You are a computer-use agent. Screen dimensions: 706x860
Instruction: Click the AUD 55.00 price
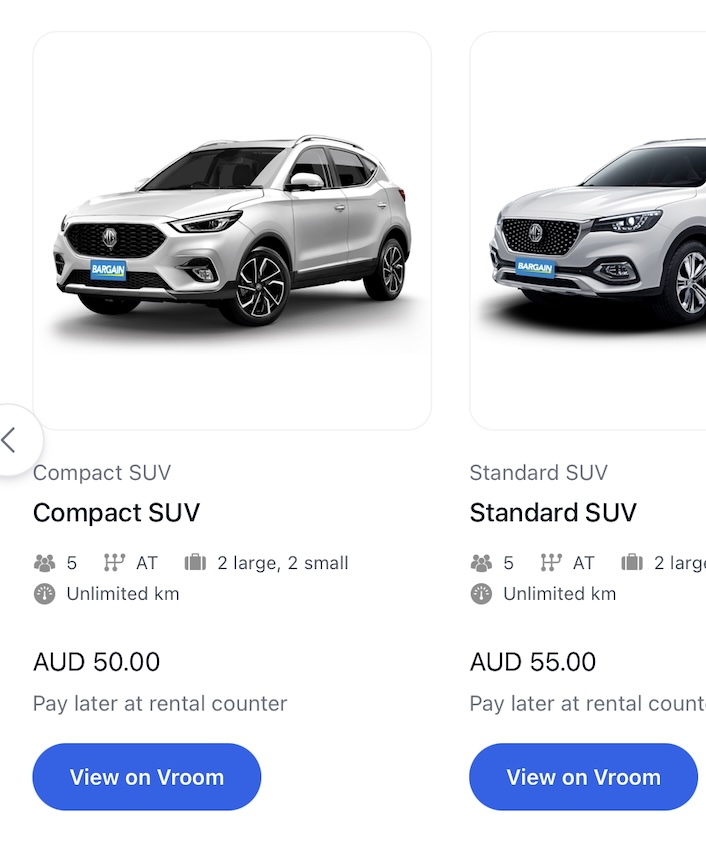[533, 662]
